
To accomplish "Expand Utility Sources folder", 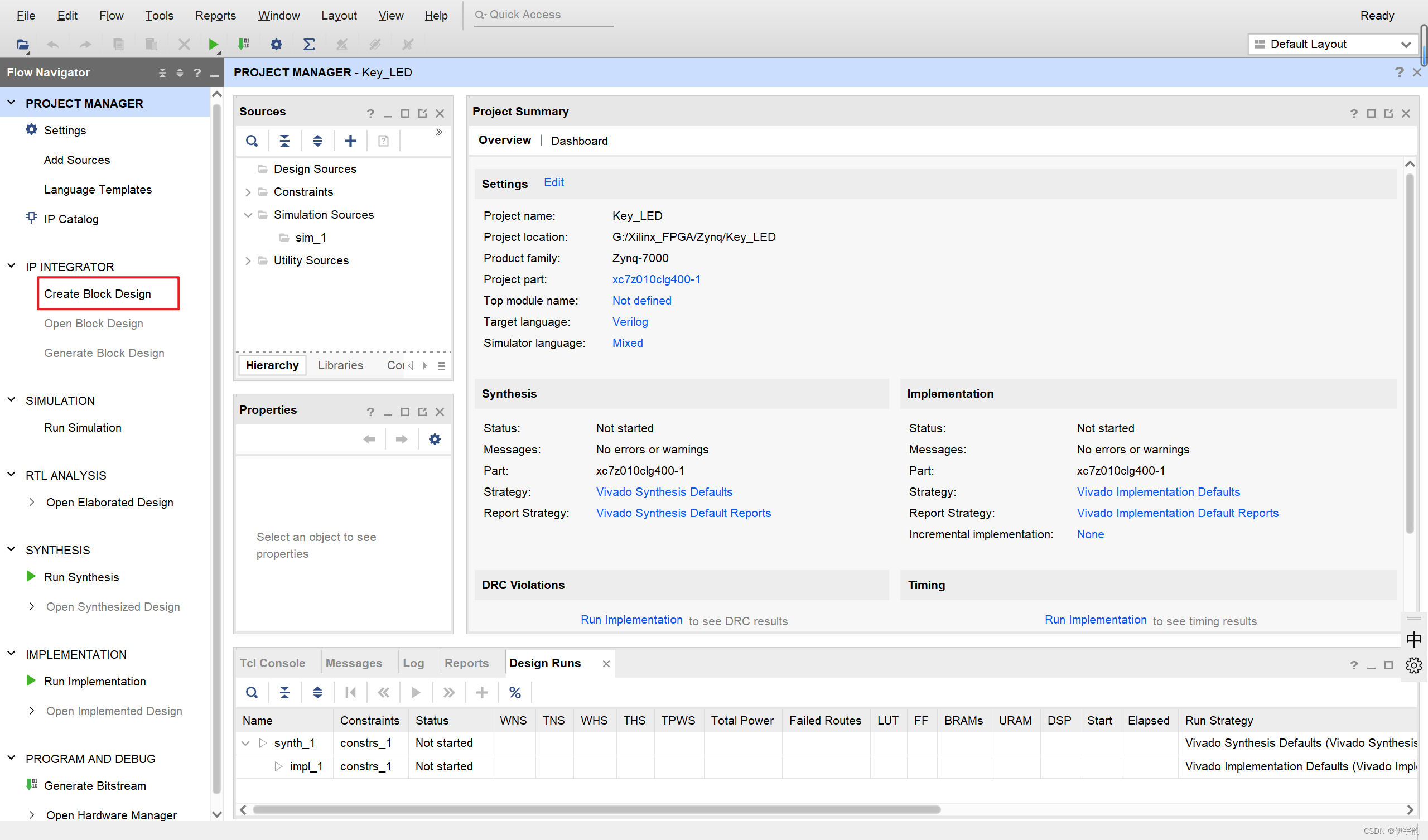I will (x=248, y=260).
